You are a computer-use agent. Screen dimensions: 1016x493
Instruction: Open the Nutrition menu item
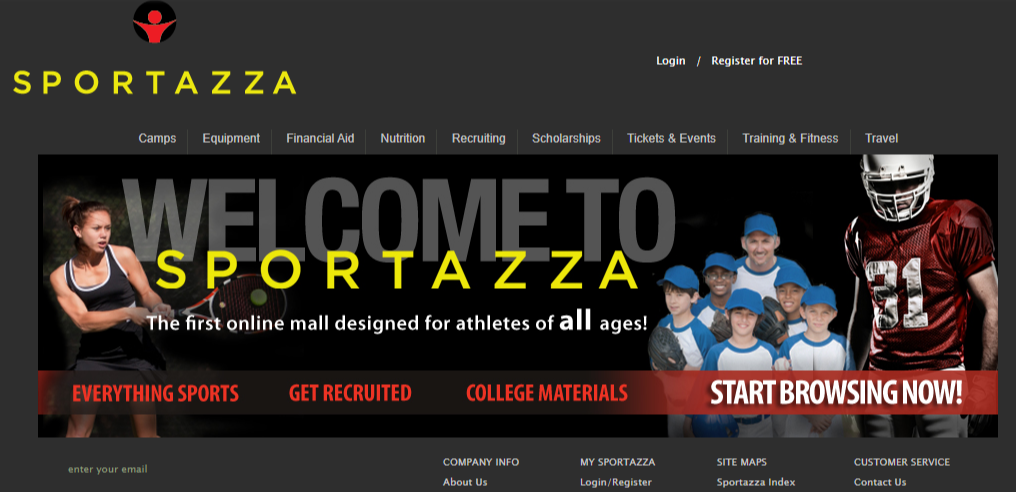pos(402,138)
